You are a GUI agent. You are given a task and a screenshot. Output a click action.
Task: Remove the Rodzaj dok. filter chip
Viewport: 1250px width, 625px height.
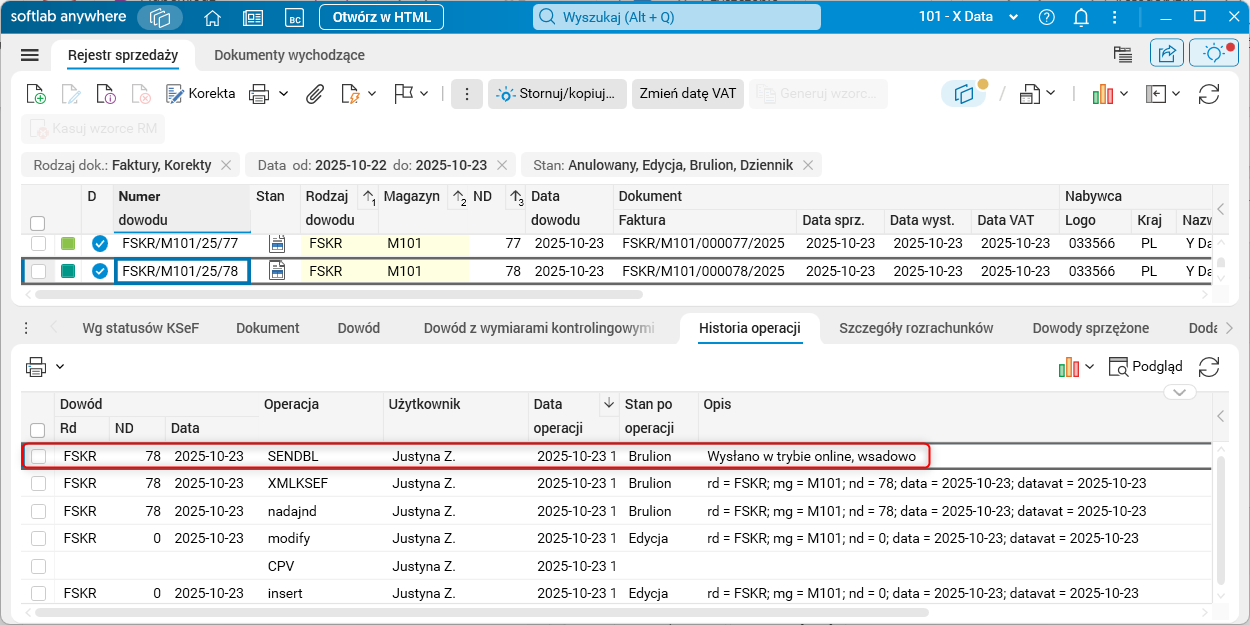click(226, 165)
